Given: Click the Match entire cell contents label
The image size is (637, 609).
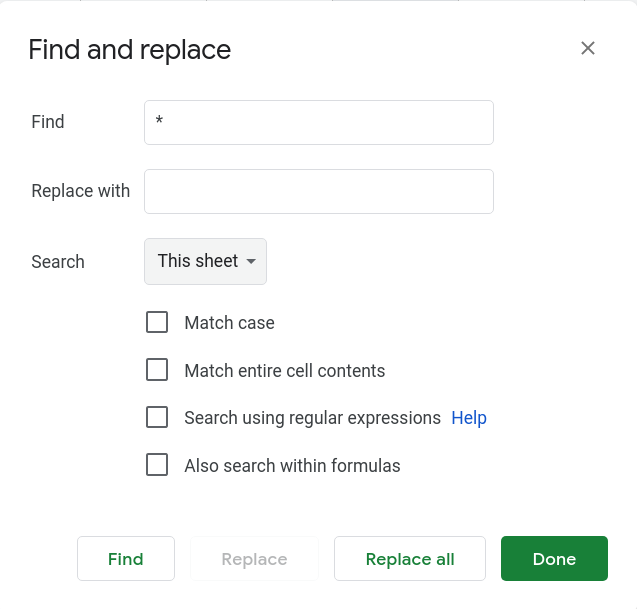Looking at the screenshot, I should click(285, 371).
